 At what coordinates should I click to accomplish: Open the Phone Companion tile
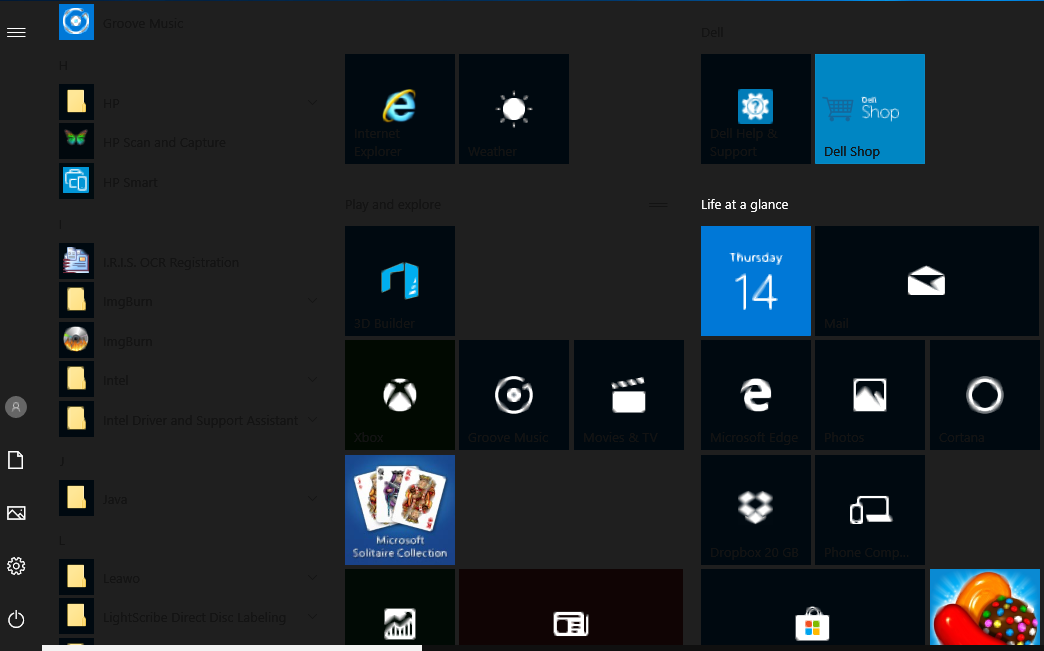tap(870, 510)
